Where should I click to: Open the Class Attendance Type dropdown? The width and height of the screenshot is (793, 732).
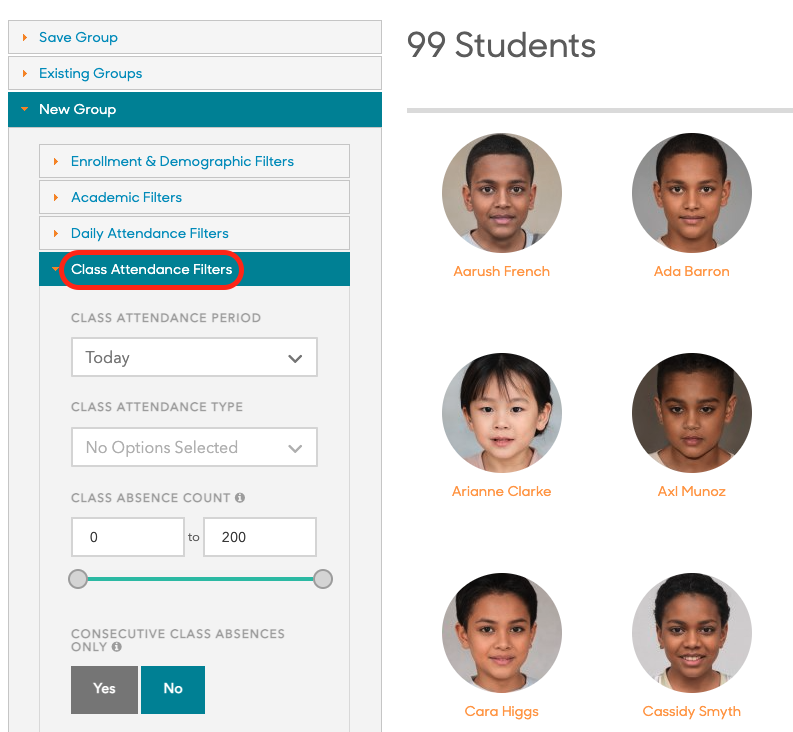click(x=194, y=447)
